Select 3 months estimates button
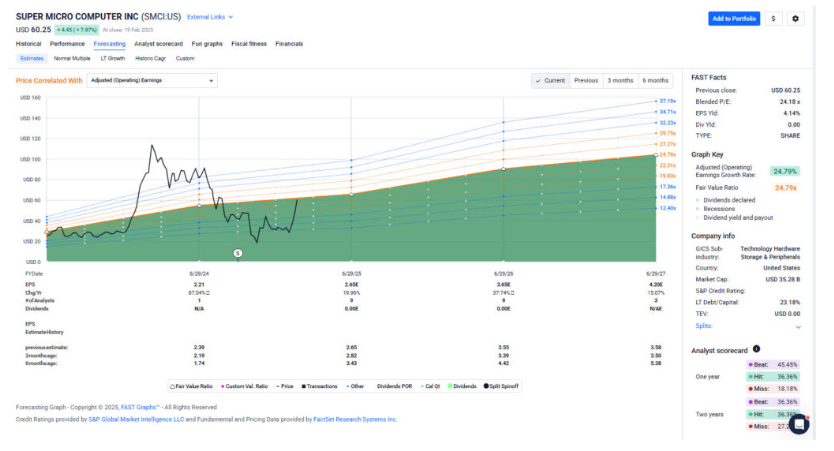 (620, 80)
